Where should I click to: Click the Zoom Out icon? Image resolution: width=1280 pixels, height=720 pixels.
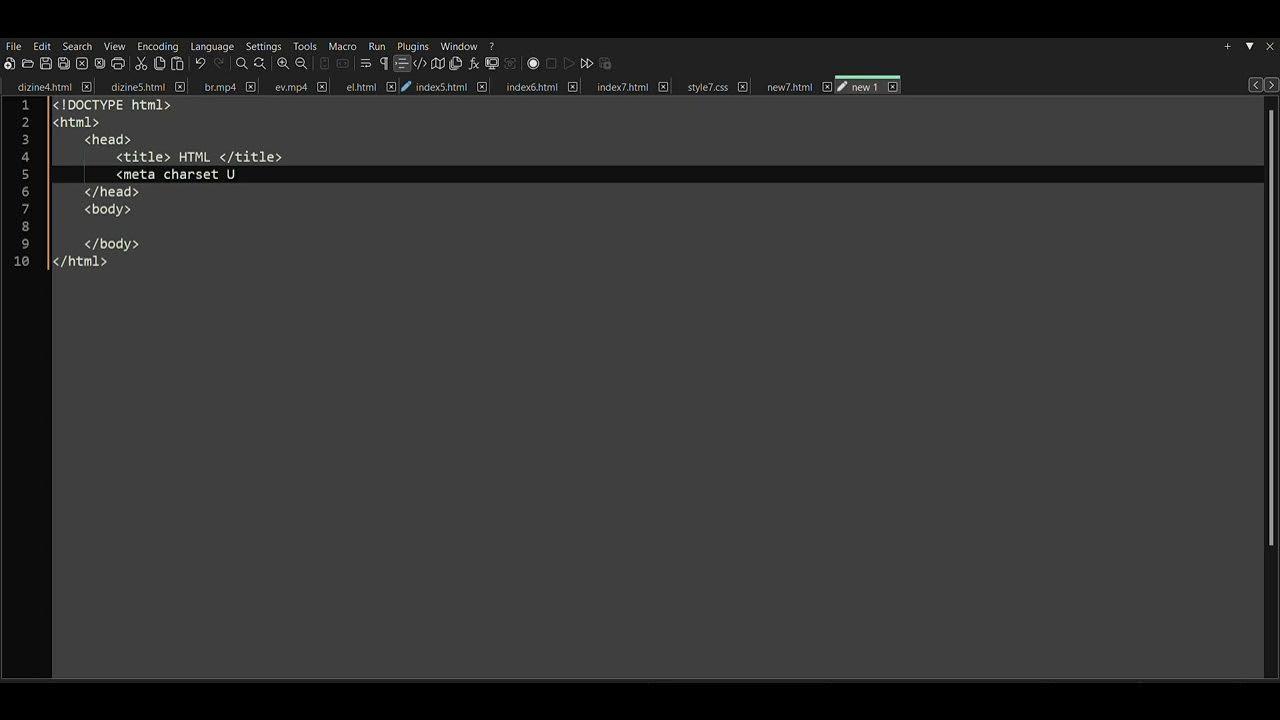(301, 63)
